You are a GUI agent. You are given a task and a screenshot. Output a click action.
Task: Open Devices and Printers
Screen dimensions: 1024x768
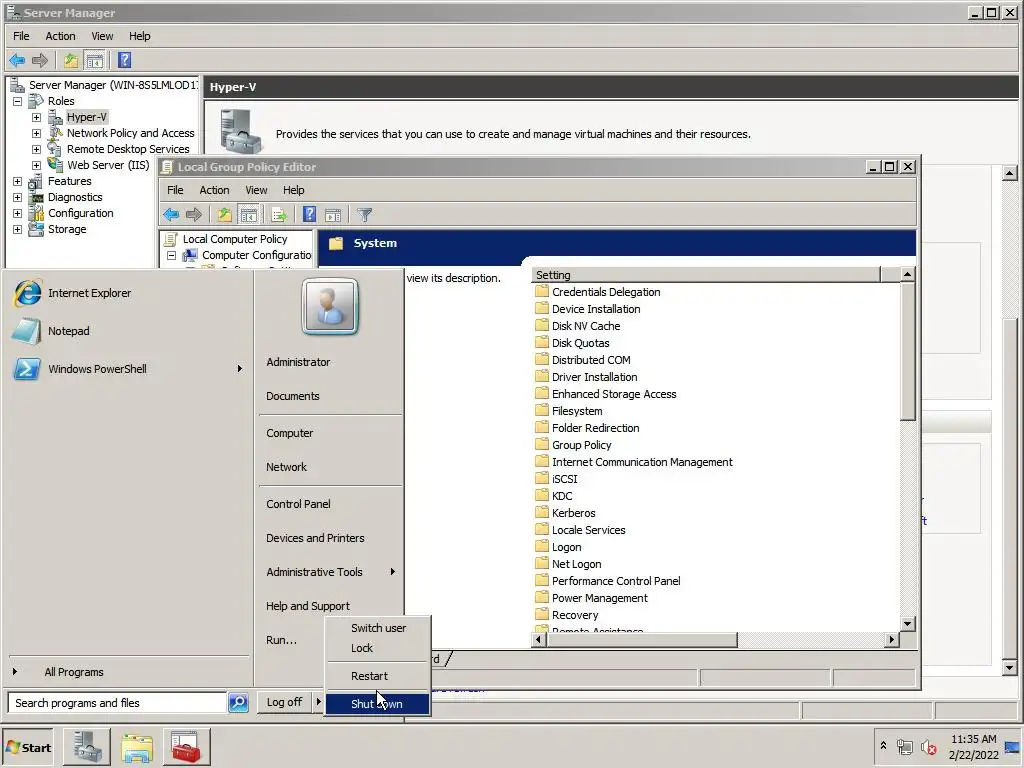[x=315, y=537]
